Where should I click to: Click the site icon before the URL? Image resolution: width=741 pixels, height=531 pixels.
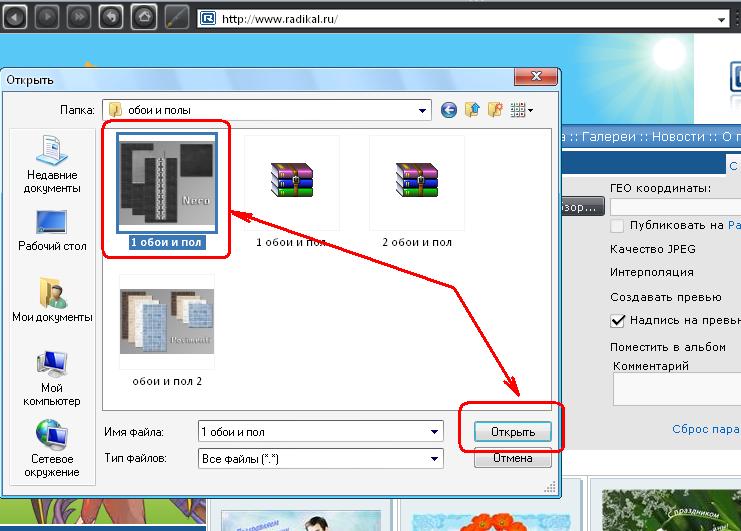tap(207, 19)
